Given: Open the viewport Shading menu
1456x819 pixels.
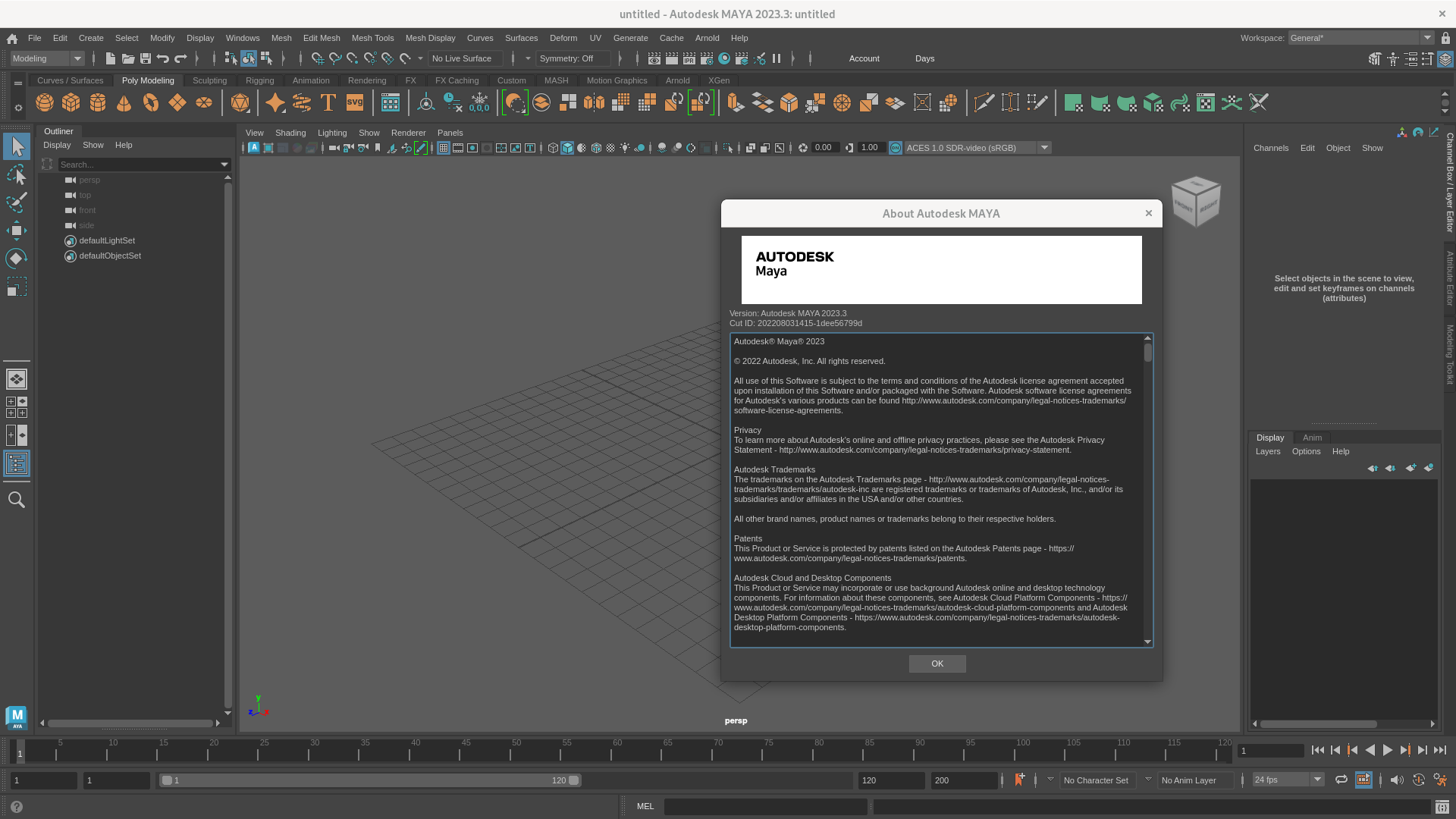Looking at the screenshot, I should (x=290, y=133).
